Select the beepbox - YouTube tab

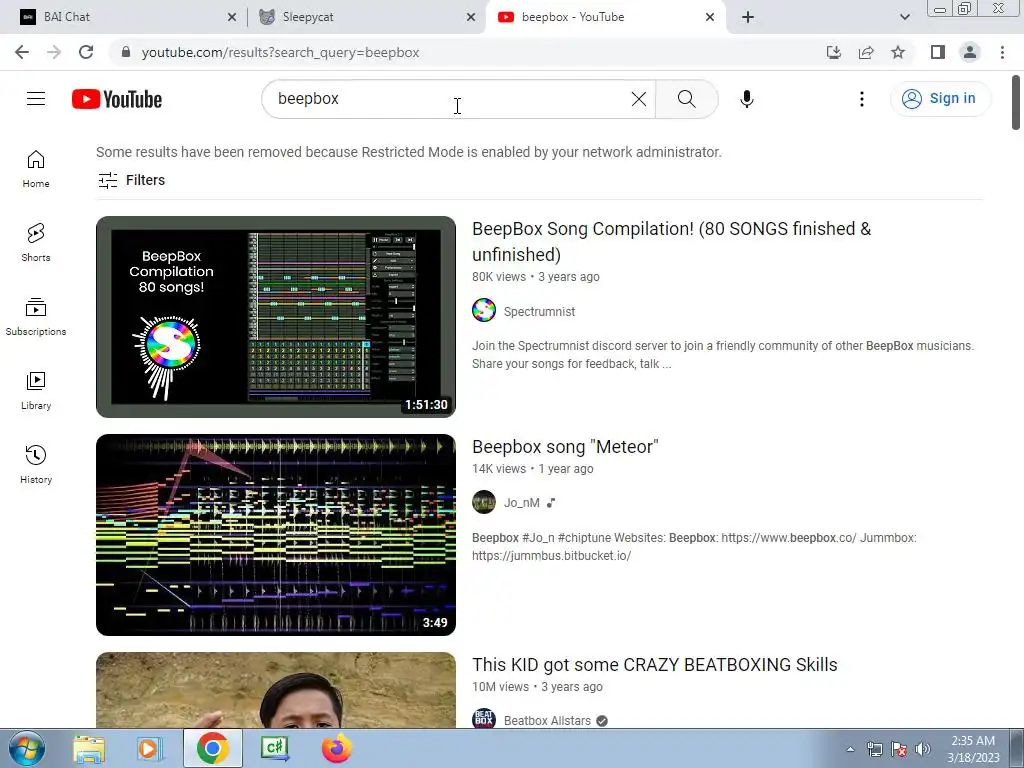[604, 17]
